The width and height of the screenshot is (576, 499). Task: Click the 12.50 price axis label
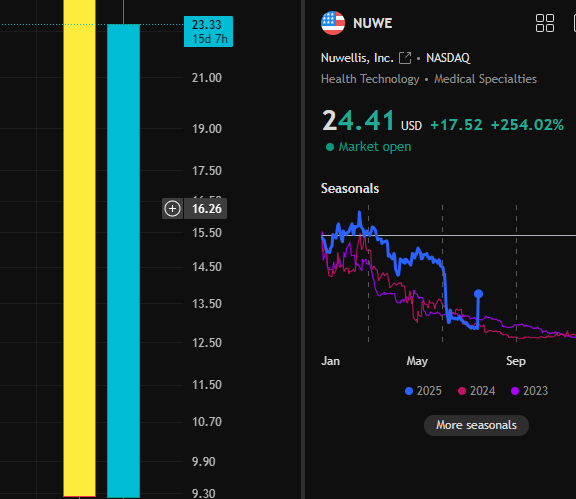pos(207,343)
